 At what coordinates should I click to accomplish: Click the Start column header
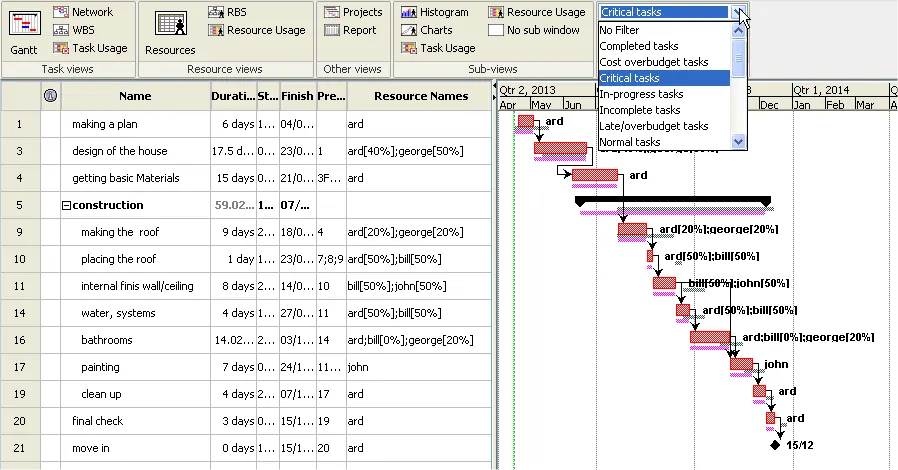(x=267, y=96)
